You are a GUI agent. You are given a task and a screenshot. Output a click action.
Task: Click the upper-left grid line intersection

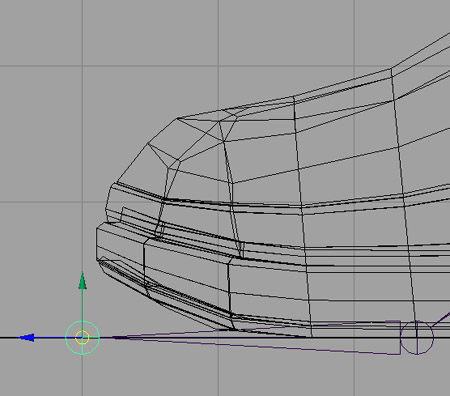82,66
